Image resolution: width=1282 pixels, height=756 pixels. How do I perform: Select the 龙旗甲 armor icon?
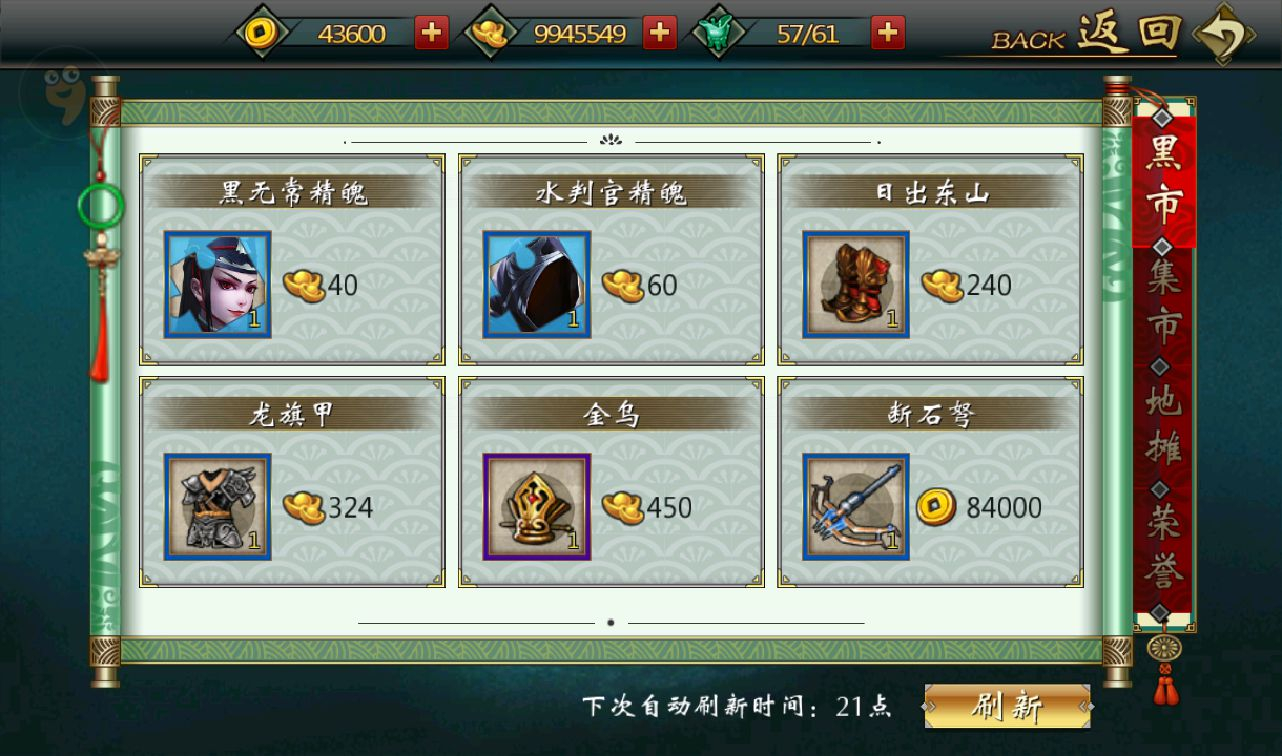(218, 507)
